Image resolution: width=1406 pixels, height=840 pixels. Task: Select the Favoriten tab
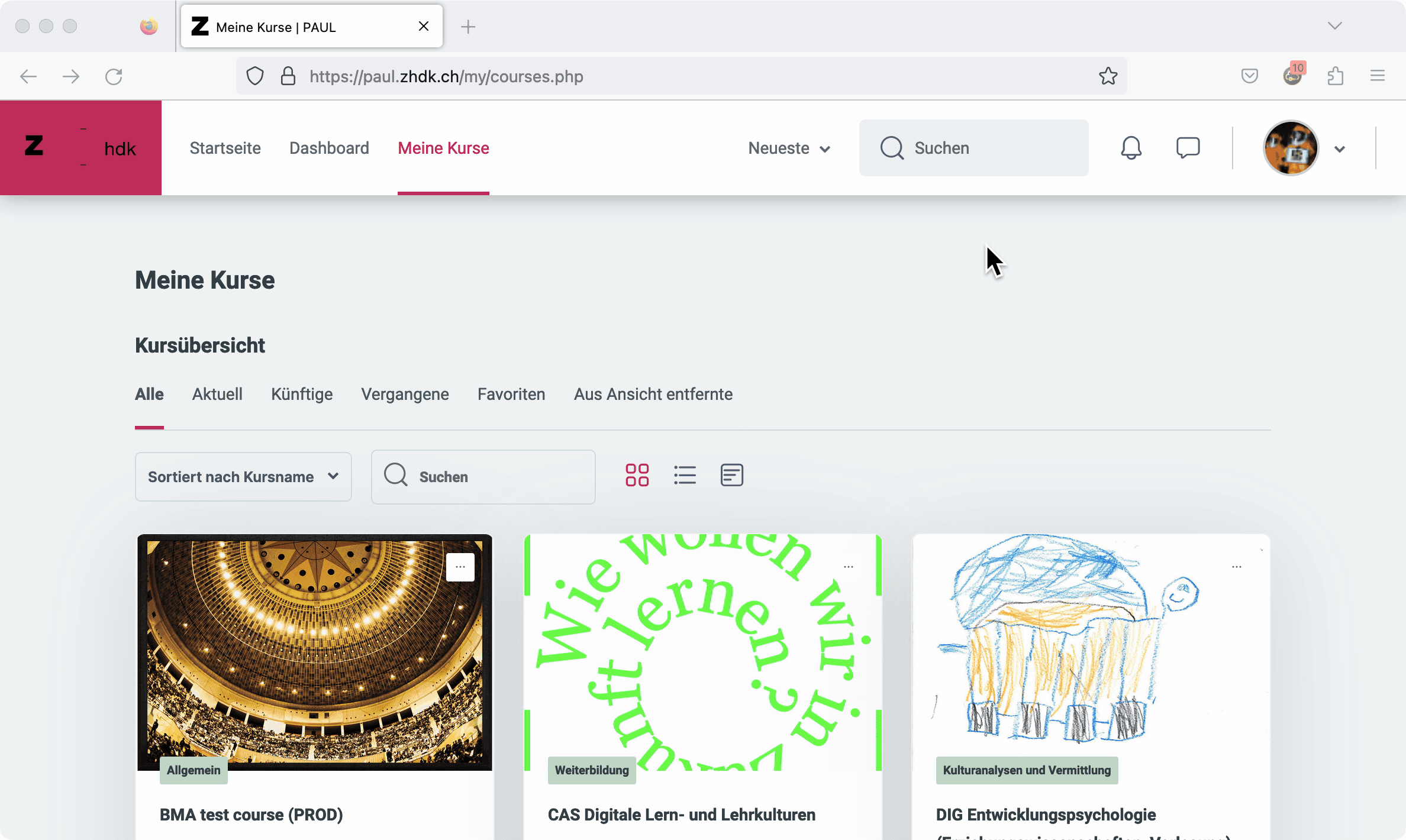tap(511, 394)
